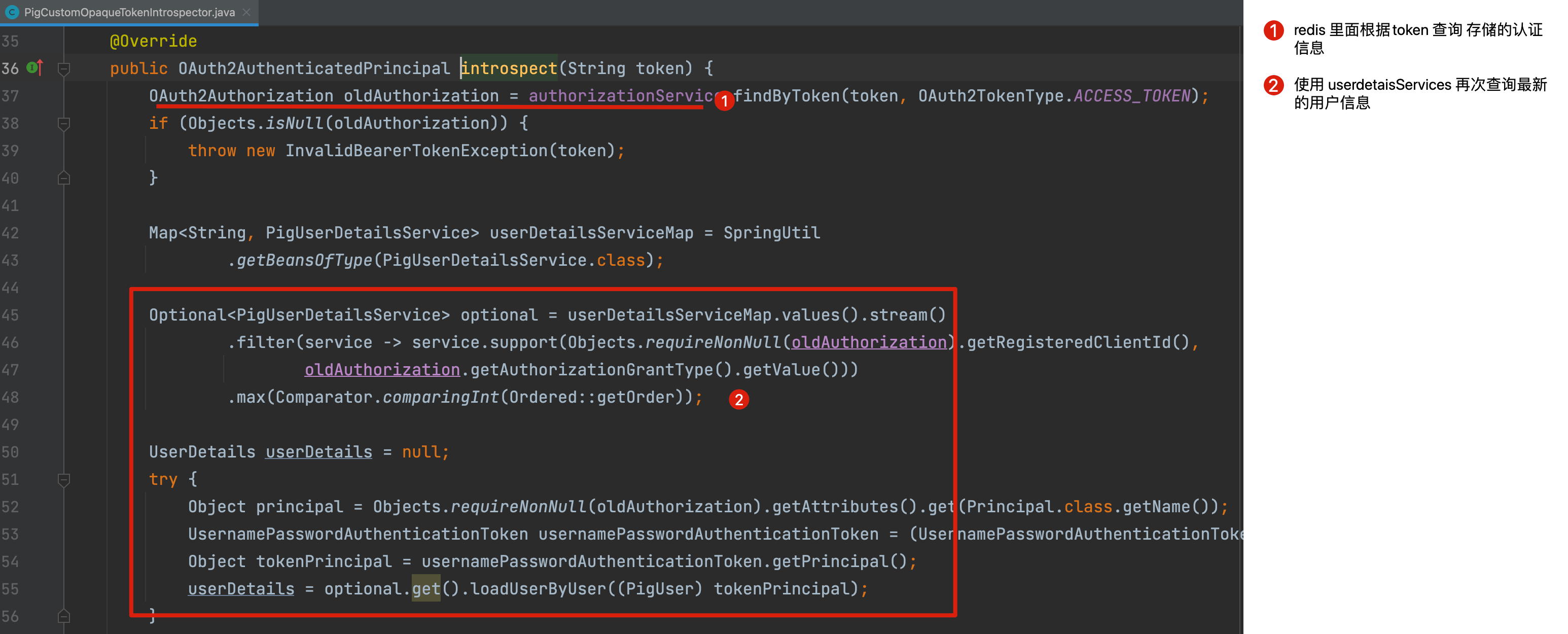
Task: Click line number 42 in the gutter
Action: click(x=10, y=233)
